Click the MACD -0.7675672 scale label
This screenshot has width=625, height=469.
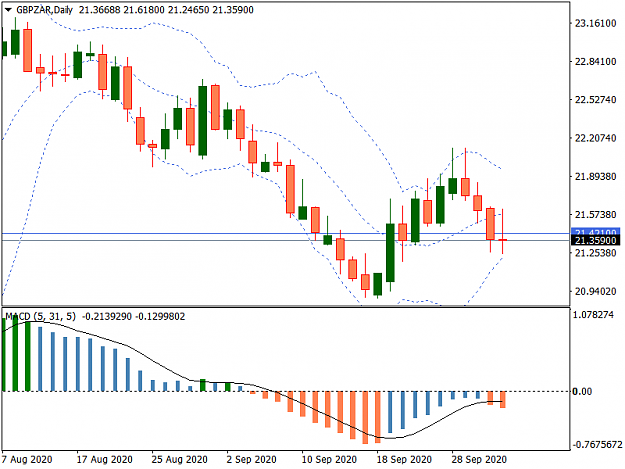click(597, 444)
